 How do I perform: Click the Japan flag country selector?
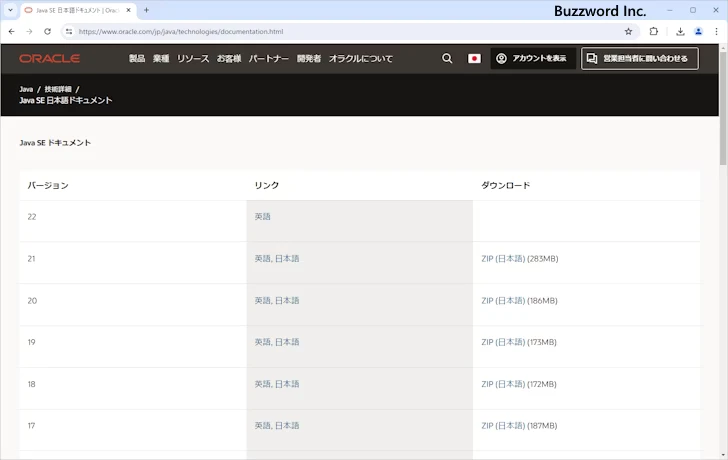pyautogui.click(x=474, y=58)
